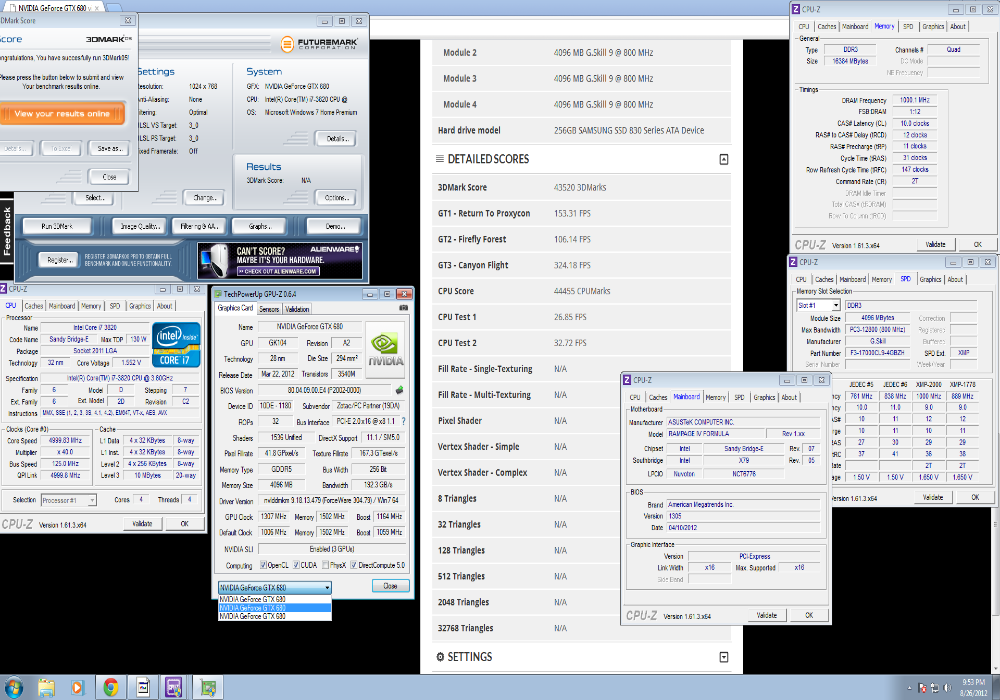Click the Close button in GPU-Z

click(390, 586)
